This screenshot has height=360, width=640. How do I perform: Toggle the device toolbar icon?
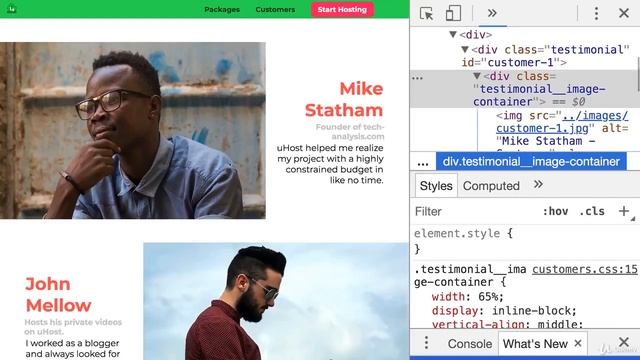click(x=453, y=13)
